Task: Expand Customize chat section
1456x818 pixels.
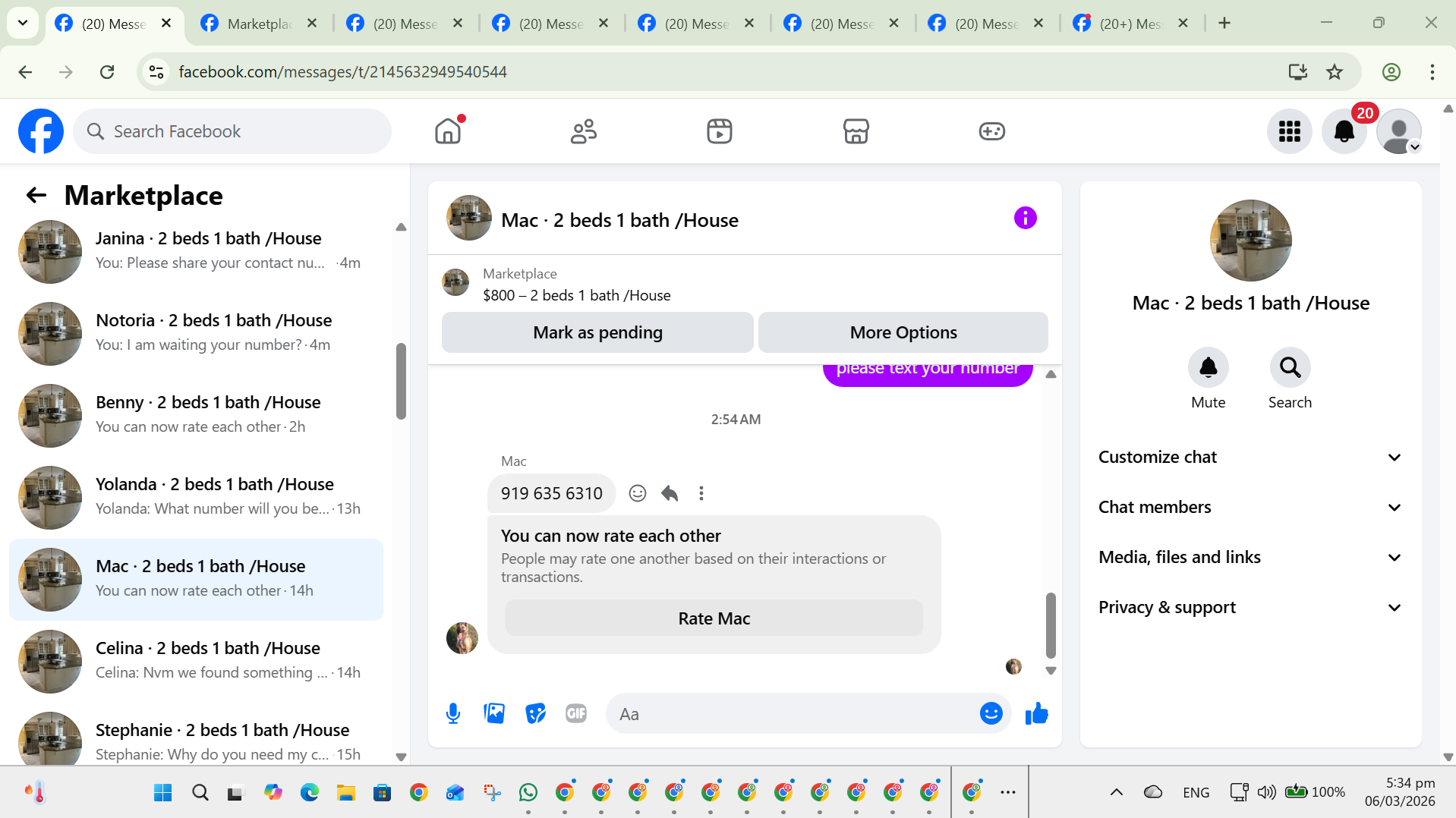Action: [1250, 457]
